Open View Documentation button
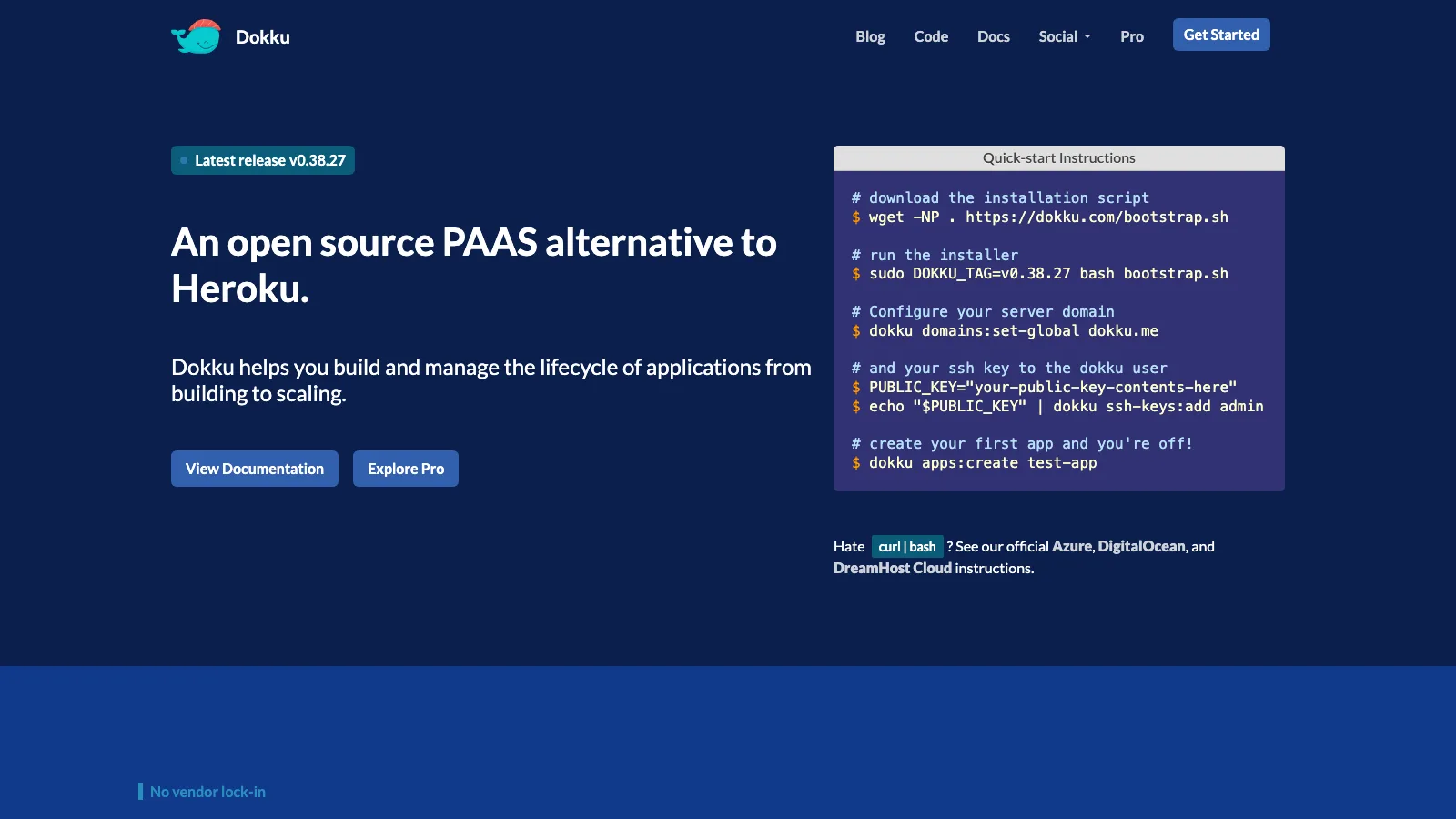 pos(255,469)
